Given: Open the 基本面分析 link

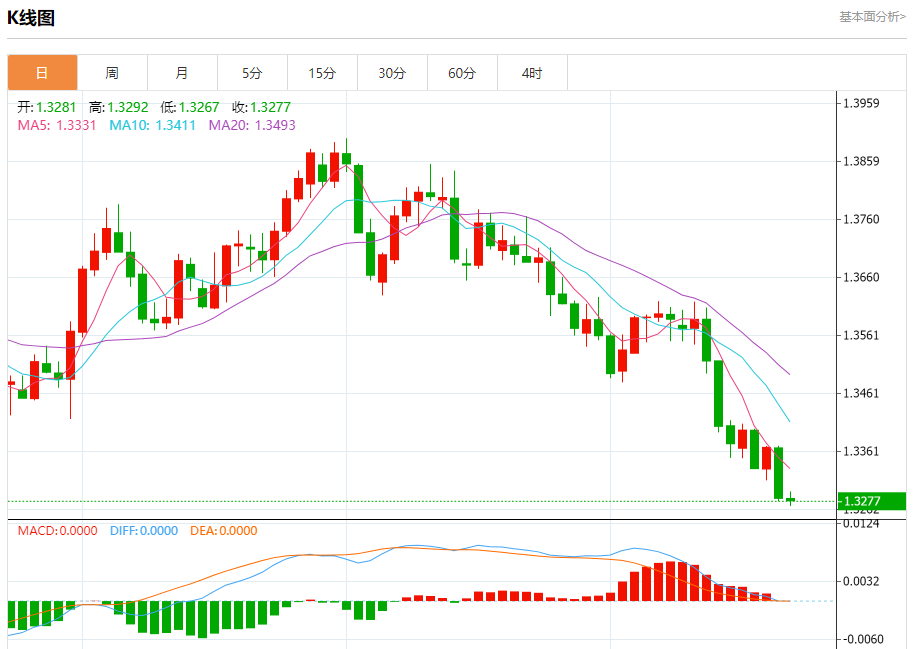Looking at the screenshot, I should click(x=872, y=17).
